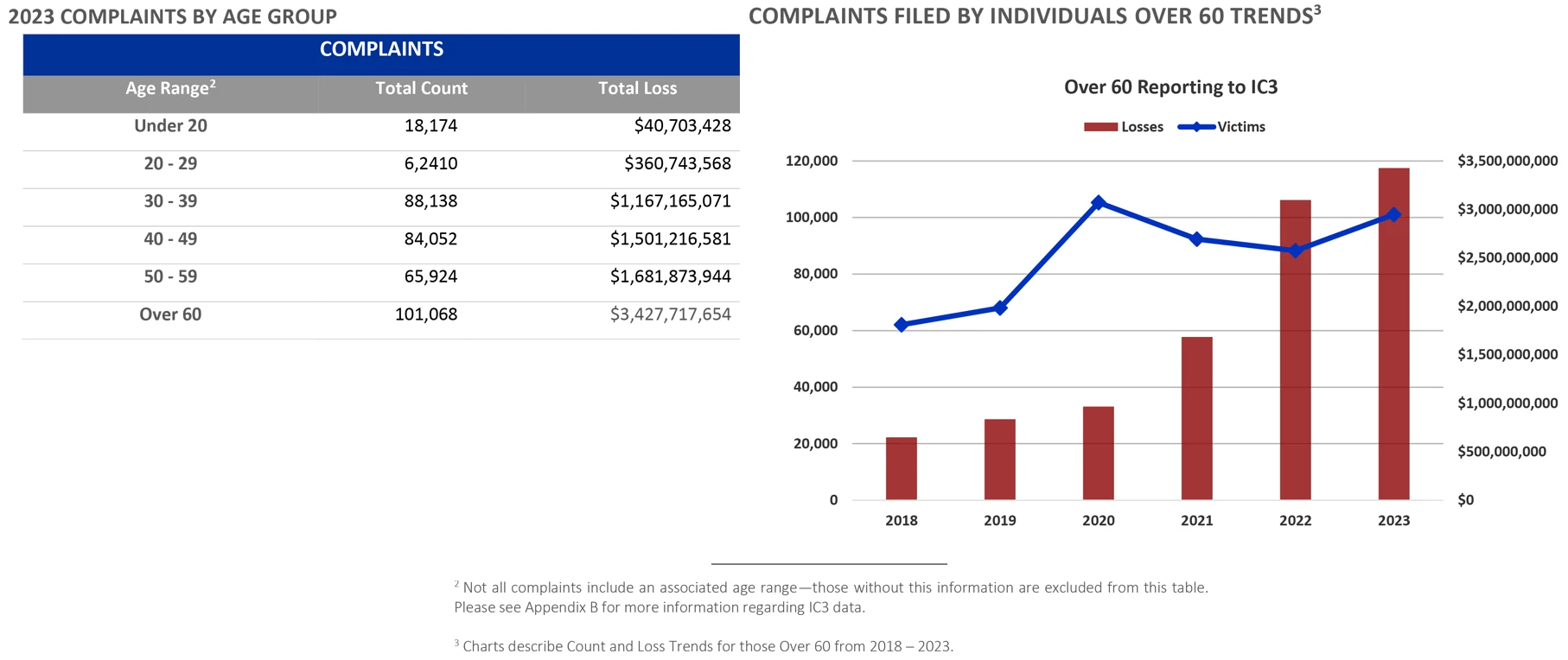Click the loss cell $1,501,216,581
The height and width of the screenshot is (660, 1568).
[x=671, y=239]
